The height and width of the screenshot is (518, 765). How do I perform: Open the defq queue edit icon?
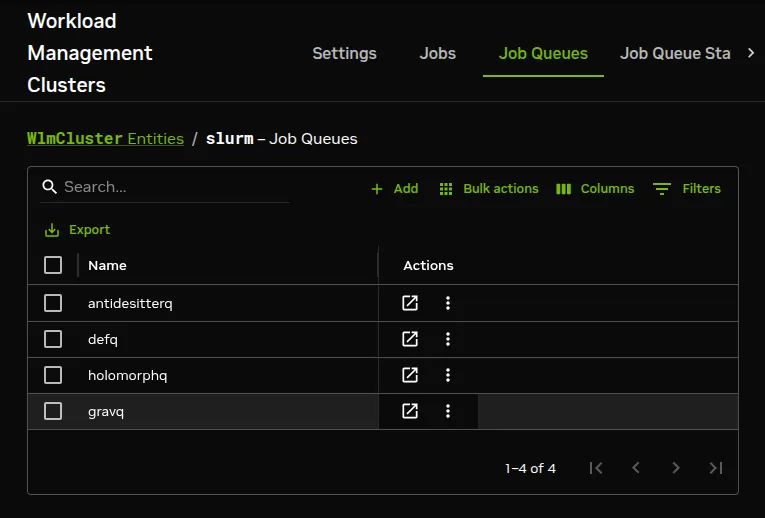point(410,339)
